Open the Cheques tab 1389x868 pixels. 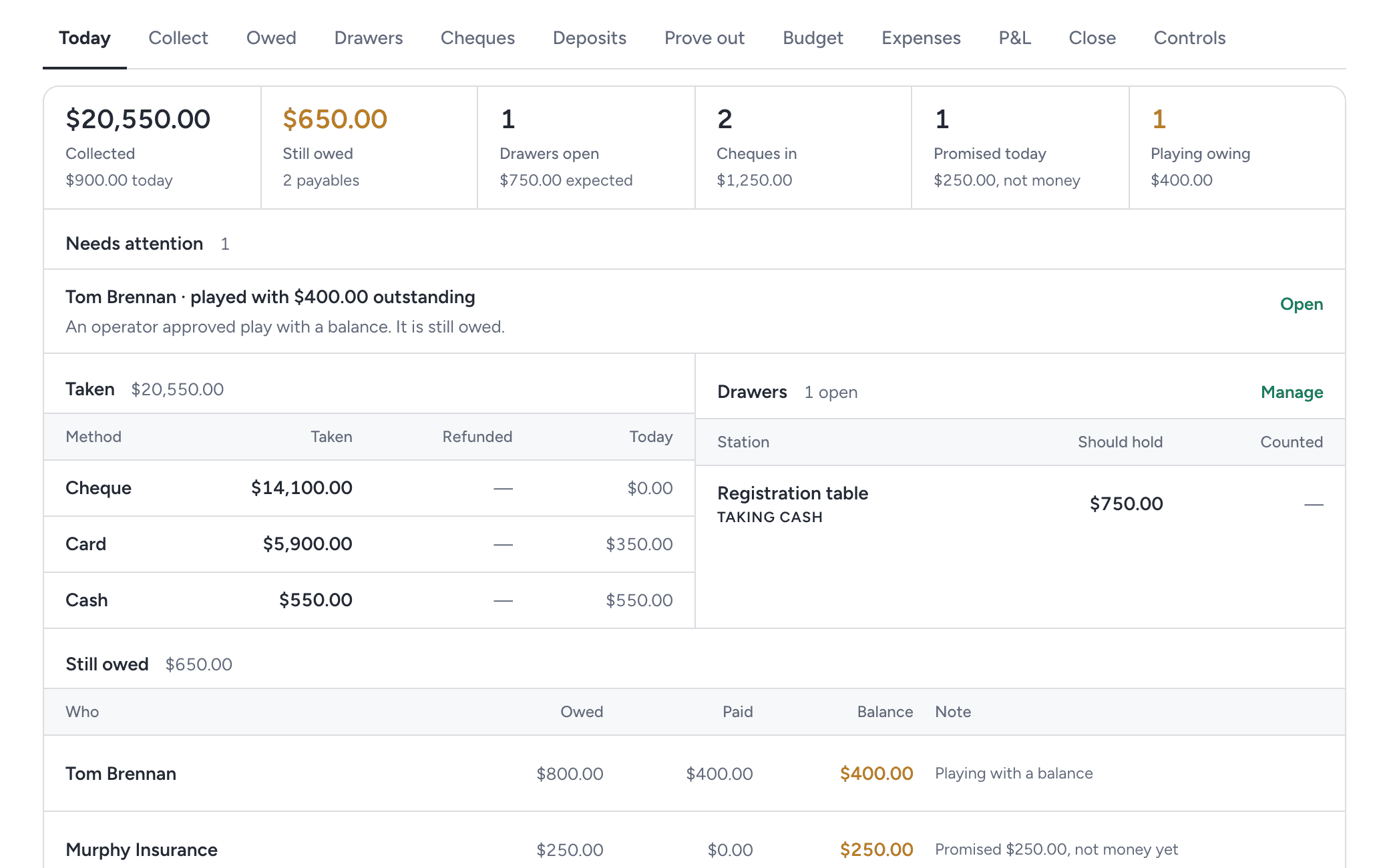[x=477, y=38]
